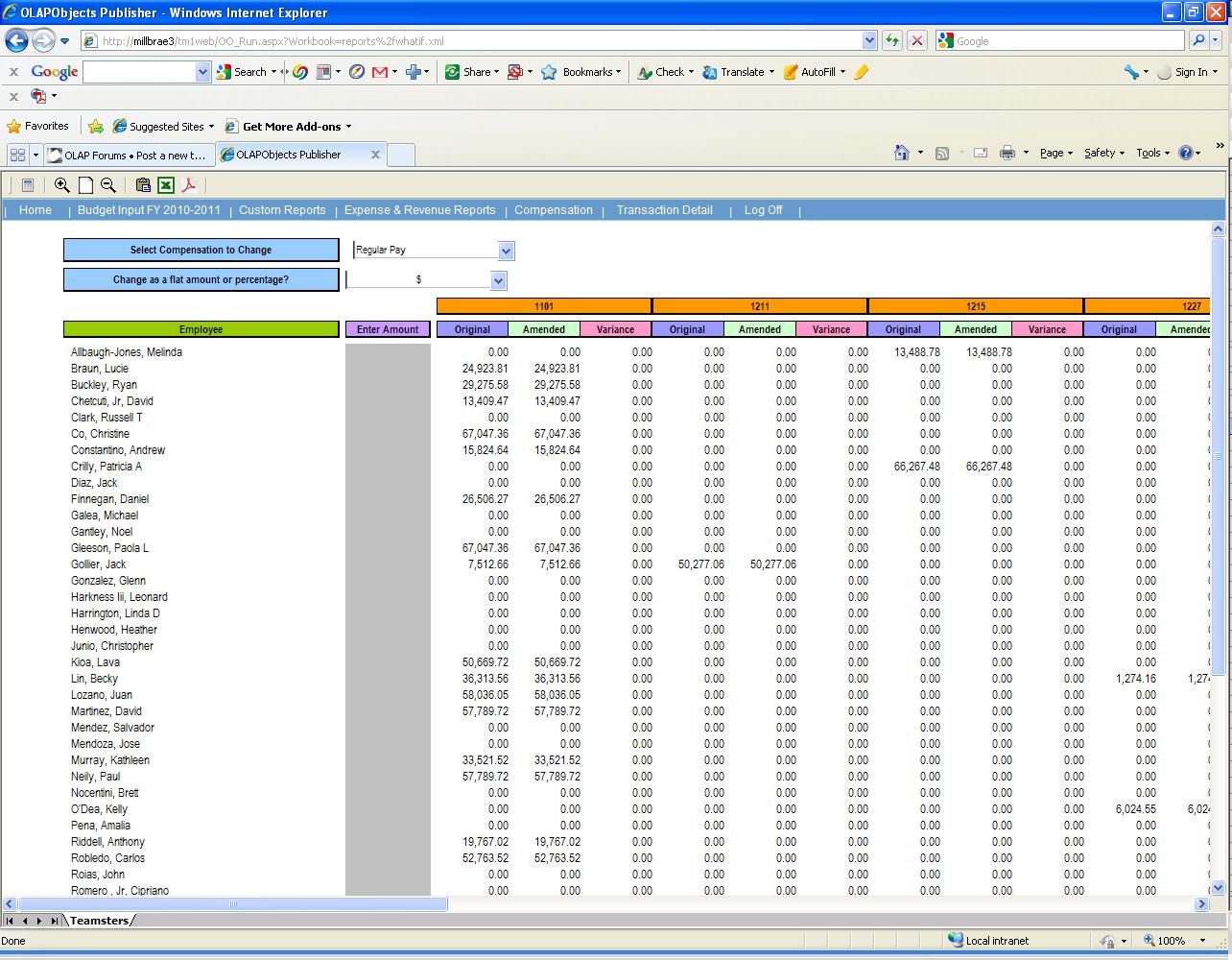Open Budget Input FY 2010-2011 menu

pyautogui.click(x=149, y=210)
